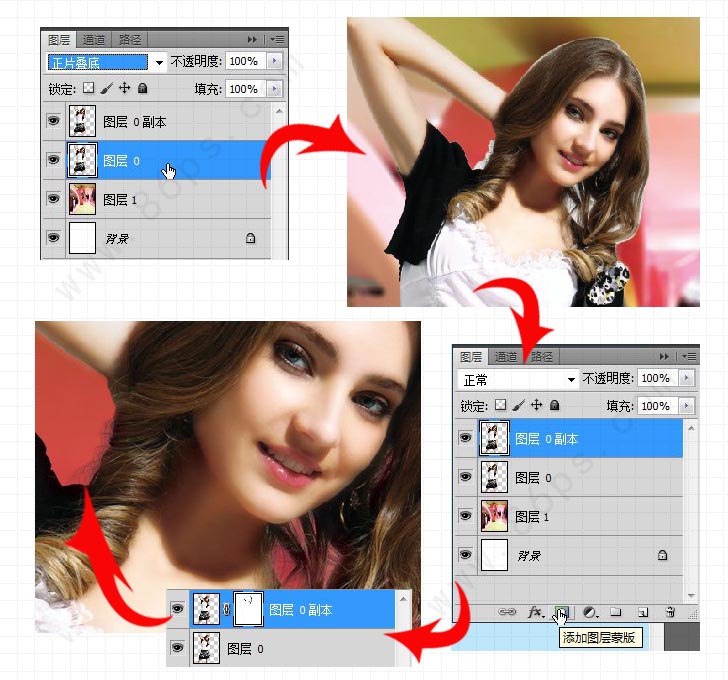This screenshot has height=680, width=728.
Task: Click the mask link chain on 图层 0 副本
Action: [x=227, y=609]
